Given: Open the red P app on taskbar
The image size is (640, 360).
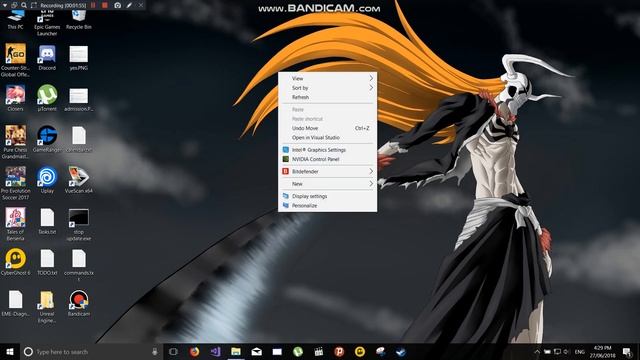Looking at the screenshot, I should (339, 351).
